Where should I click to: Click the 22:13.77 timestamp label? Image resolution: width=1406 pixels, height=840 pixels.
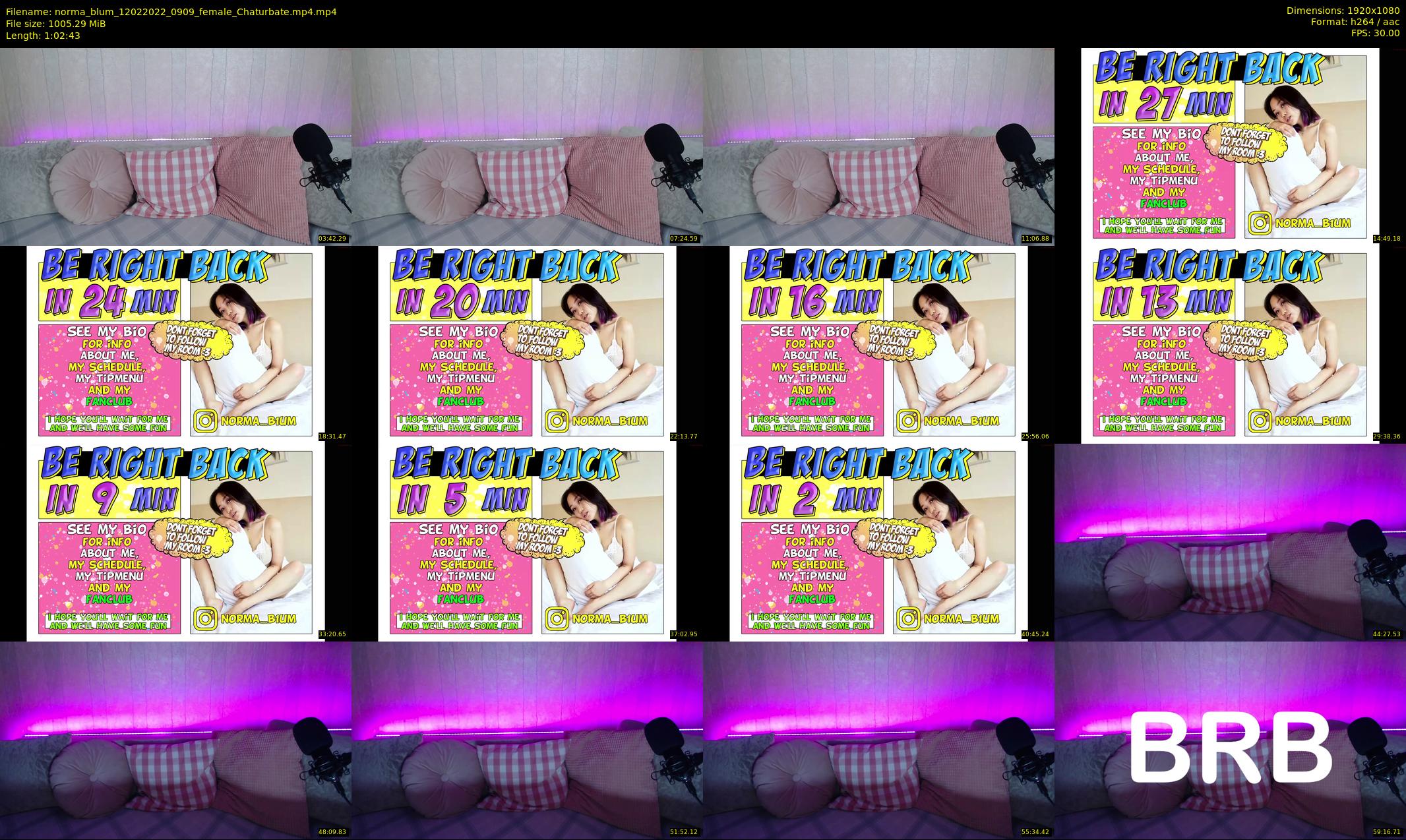point(684,436)
